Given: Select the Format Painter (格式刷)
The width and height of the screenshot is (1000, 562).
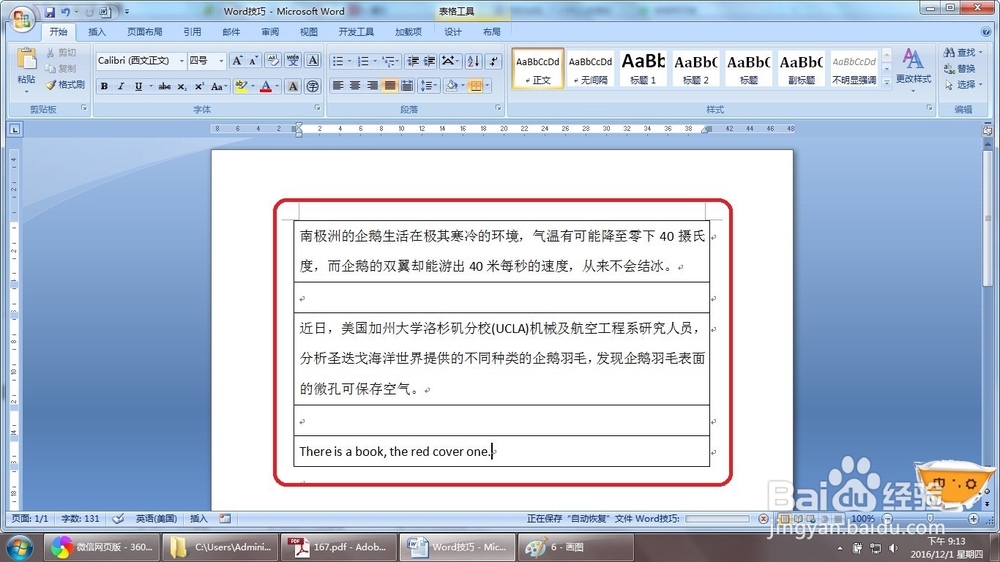Looking at the screenshot, I should [65, 85].
